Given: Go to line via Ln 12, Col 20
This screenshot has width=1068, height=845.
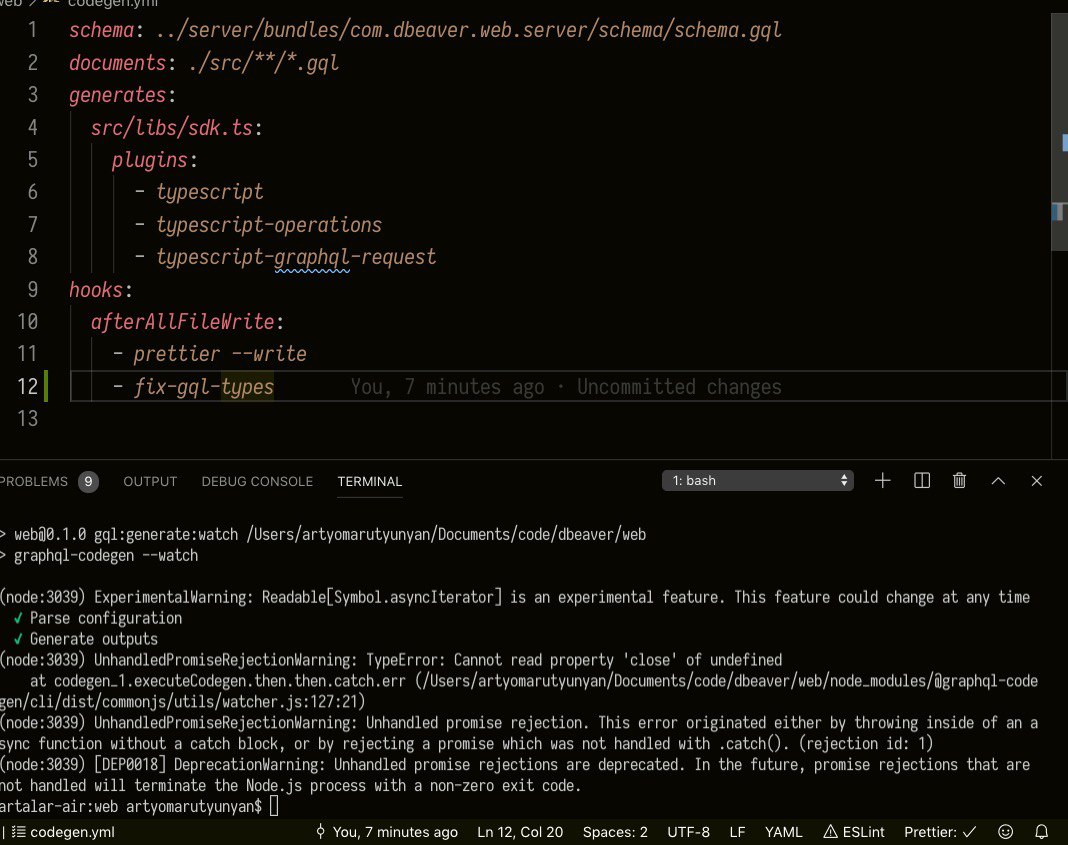Looking at the screenshot, I should click(x=520, y=831).
